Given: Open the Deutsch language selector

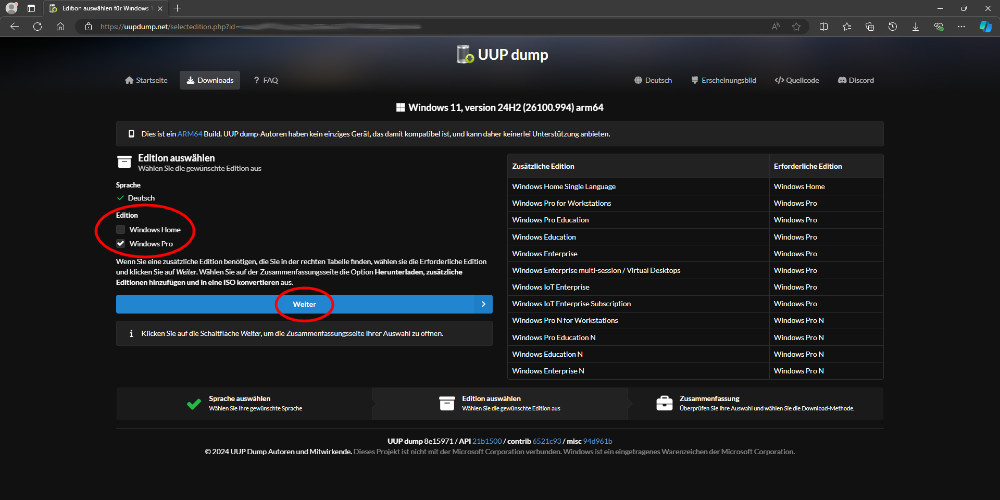Looking at the screenshot, I should tap(653, 80).
